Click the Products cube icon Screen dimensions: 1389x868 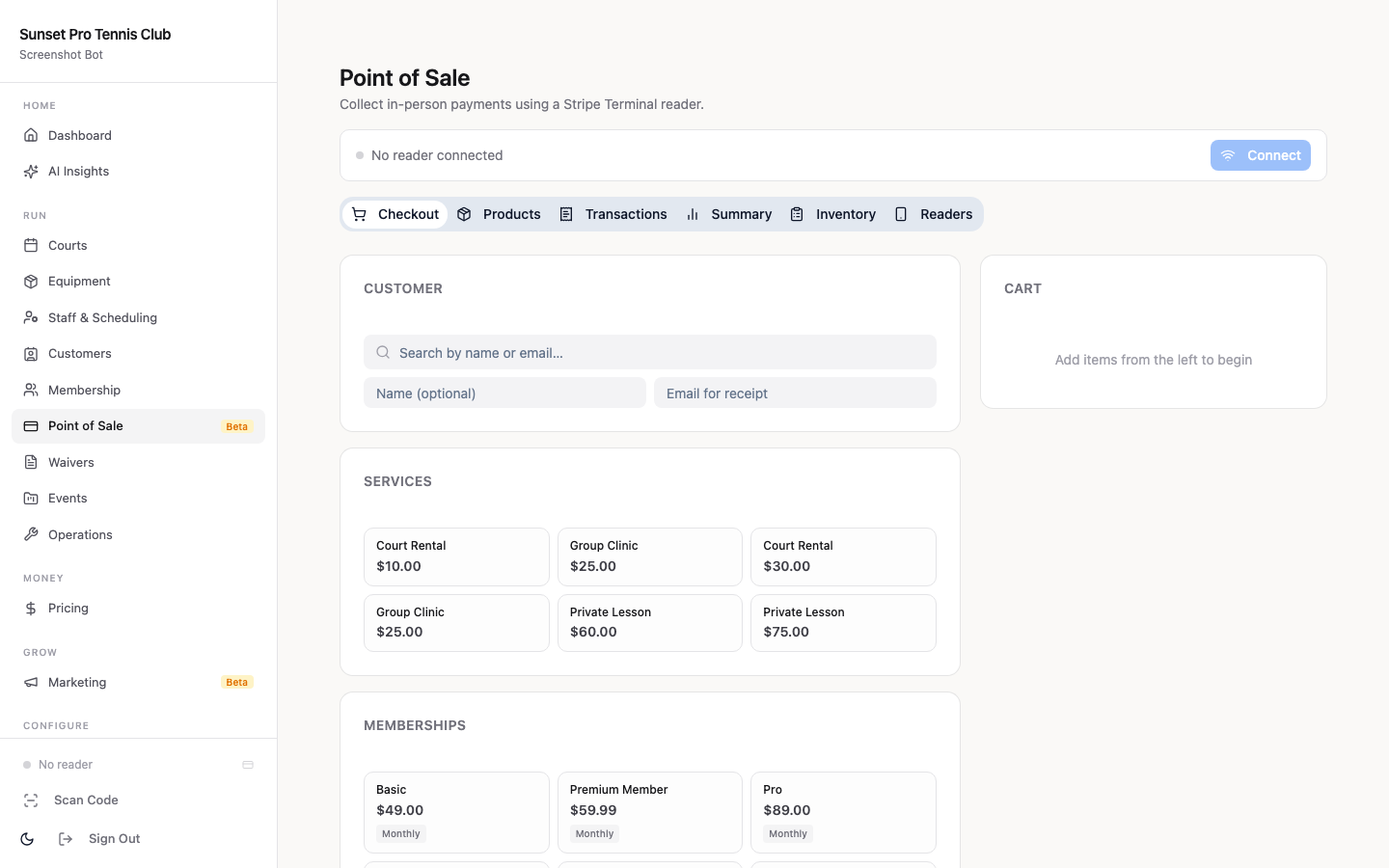tap(464, 214)
